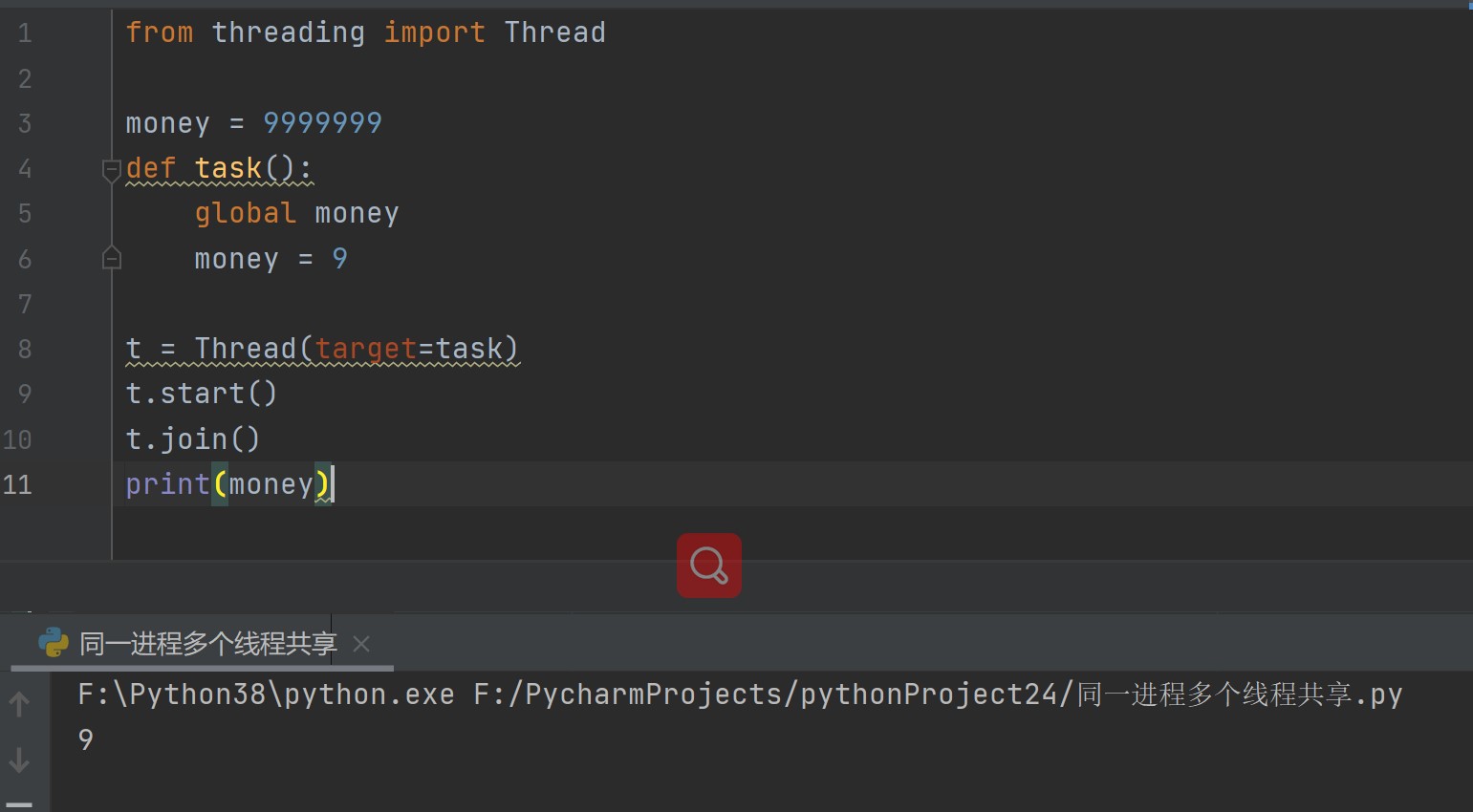Viewport: 1473px width, 812px height.
Task: Click on t.join() on line 10
Action: point(192,439)
